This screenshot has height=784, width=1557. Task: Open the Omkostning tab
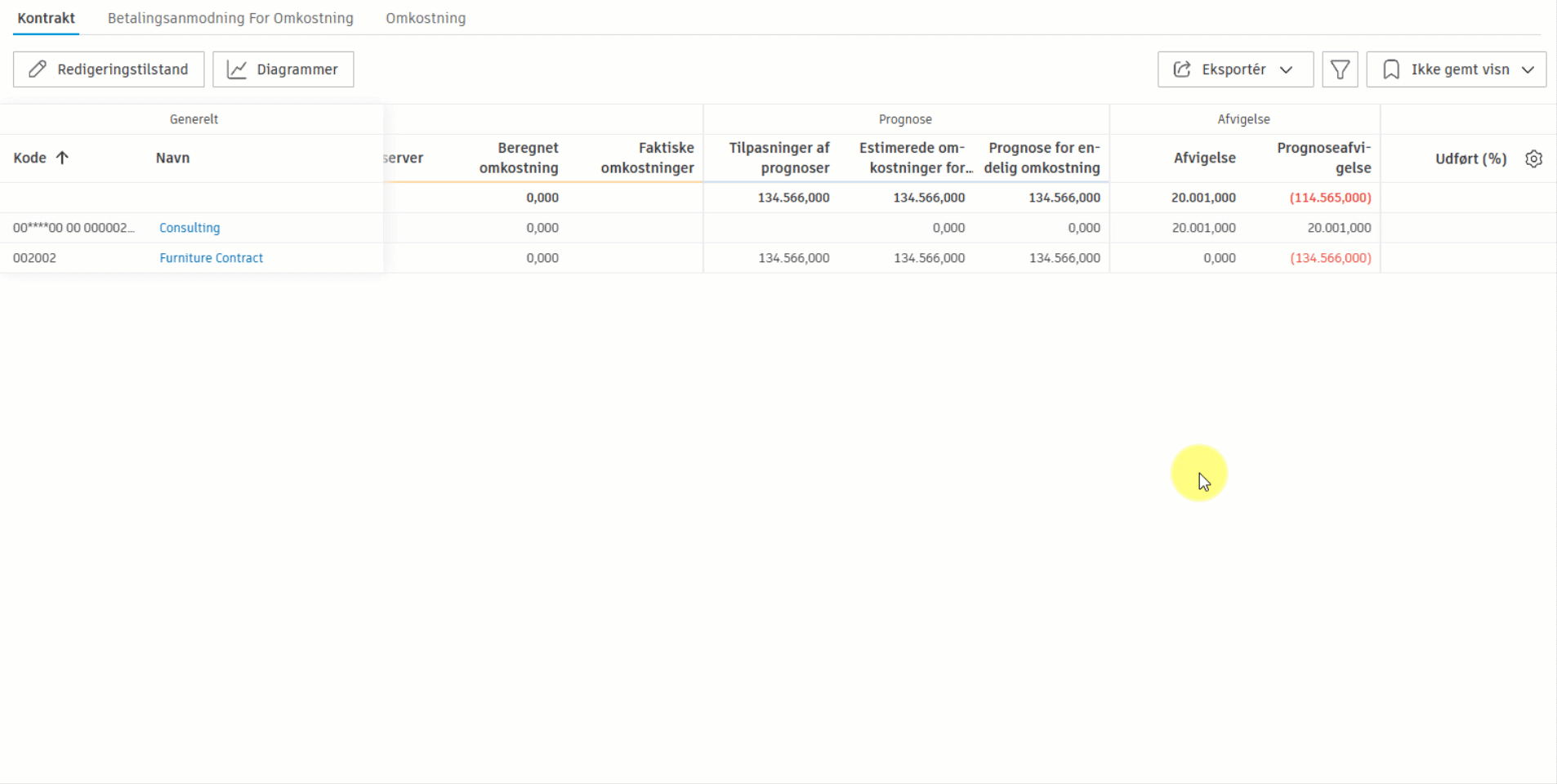click(426, 18)
